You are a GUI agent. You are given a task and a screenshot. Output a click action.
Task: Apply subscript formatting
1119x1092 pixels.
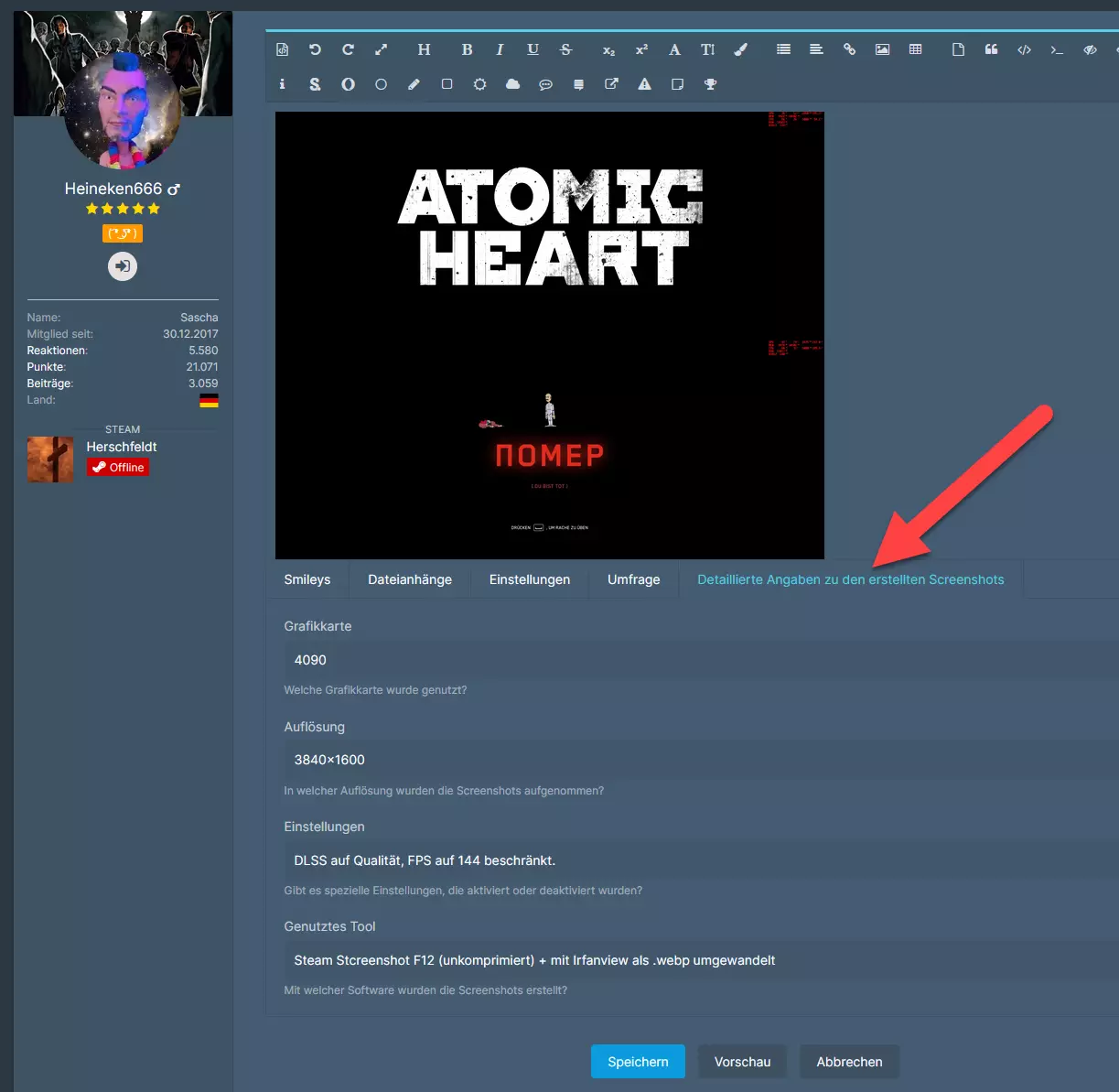tap(608, 50)
